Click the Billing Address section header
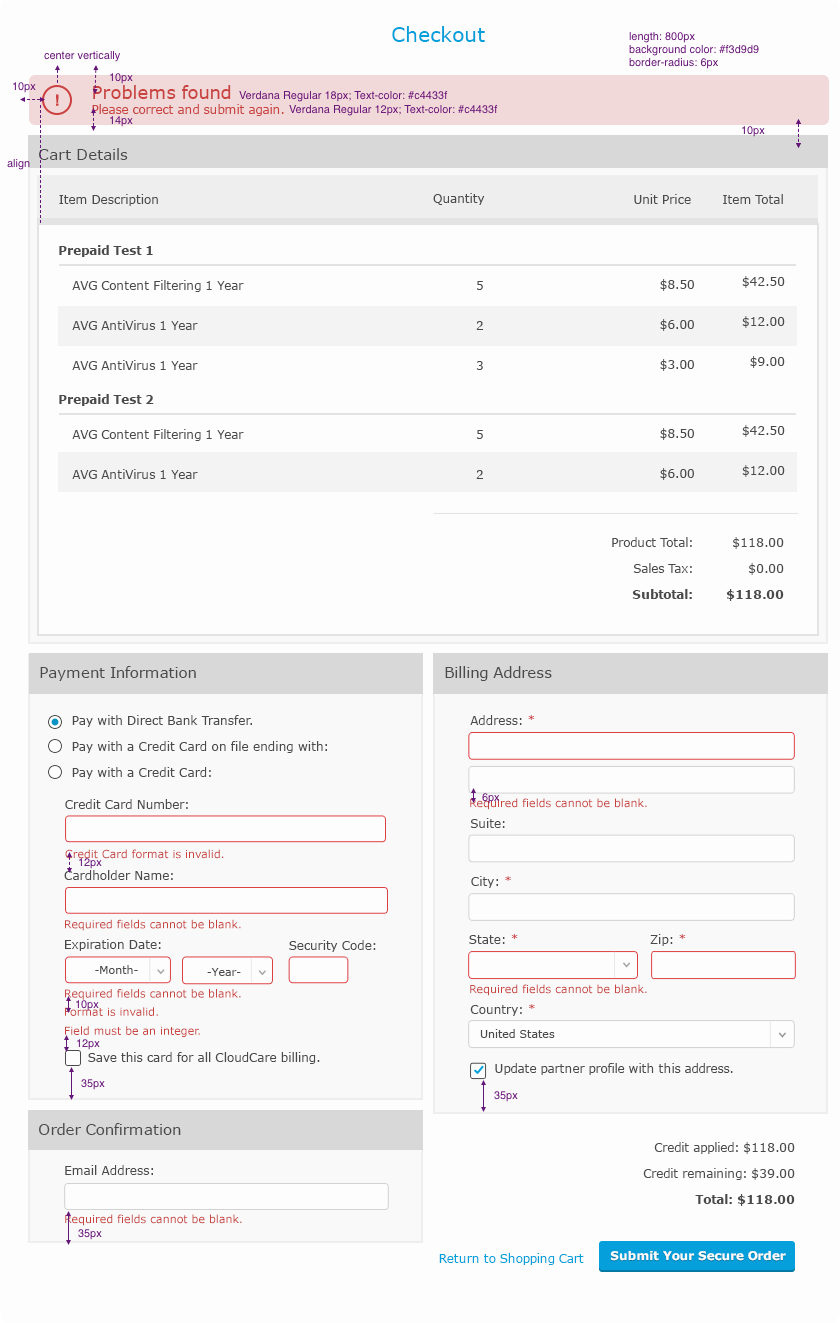Screen dimensions: 840x1323 (x=630, y=674)
